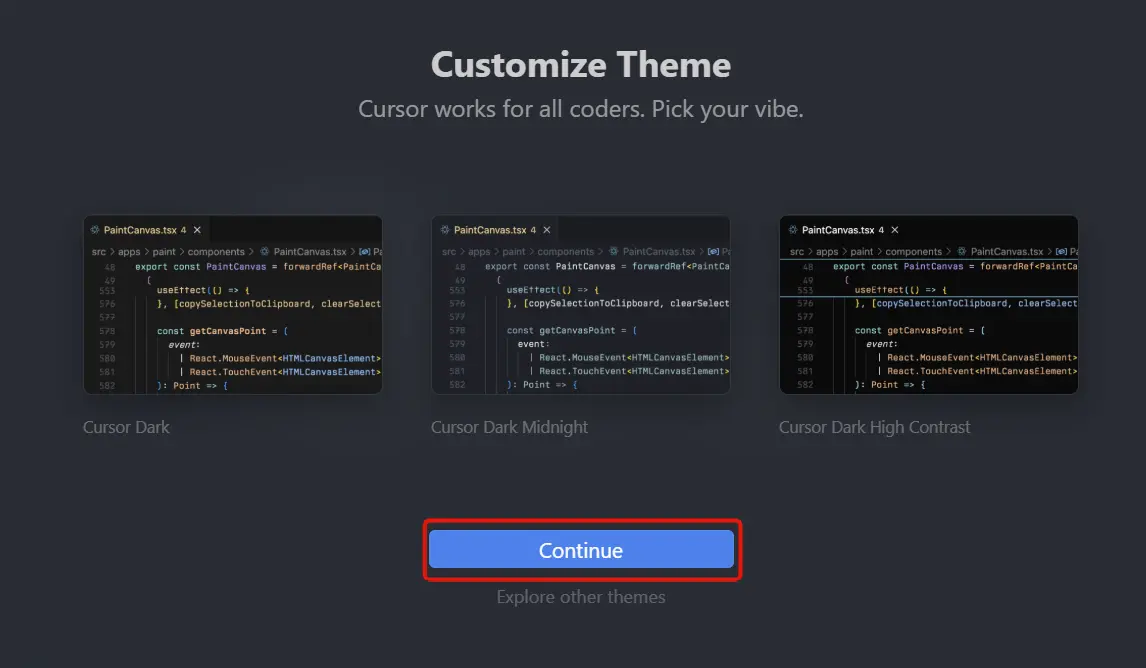Close PaintCanvas.tsx tab in Dark Midnight preview
This screenshot has width=1146, height=668.
pos(547,230)
